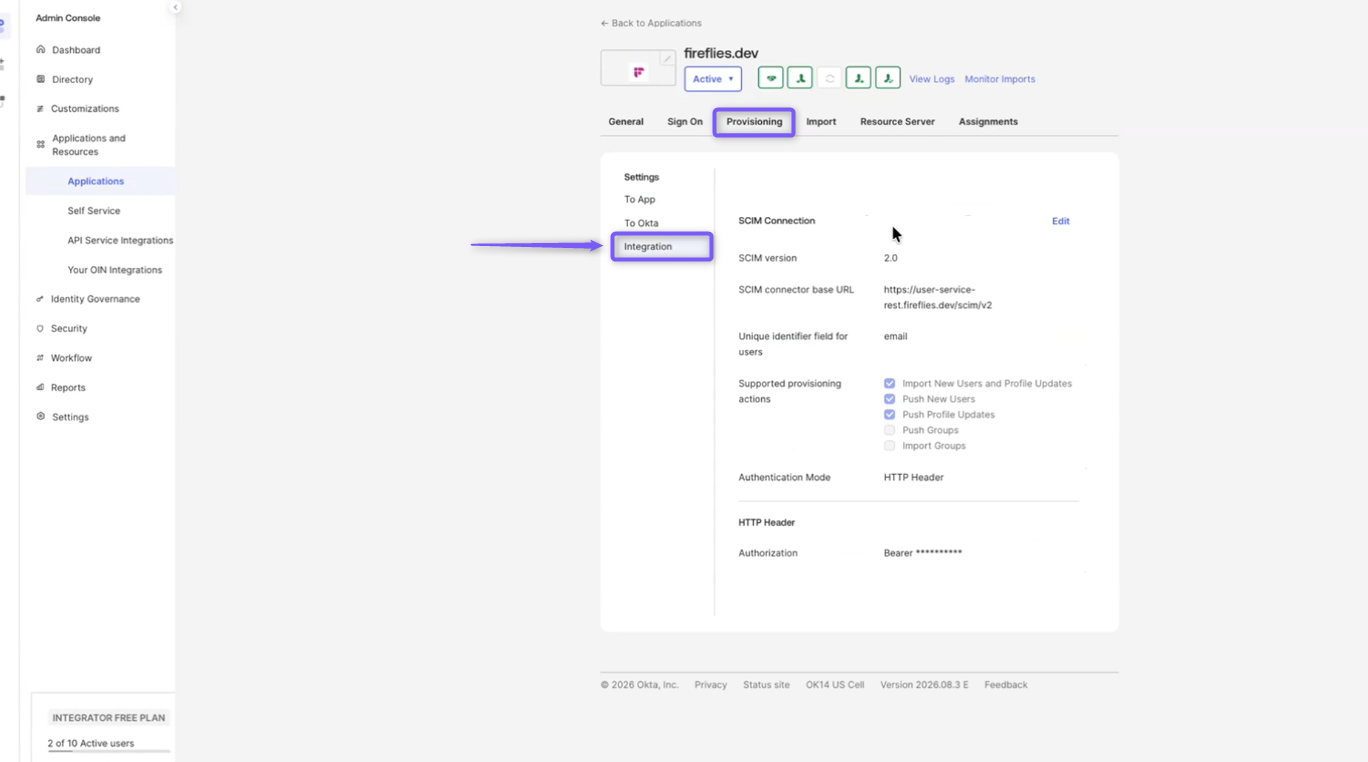Click the Settings gear icon in sidebar
The height and width of the screenshot is (762, 1368).
41,417
